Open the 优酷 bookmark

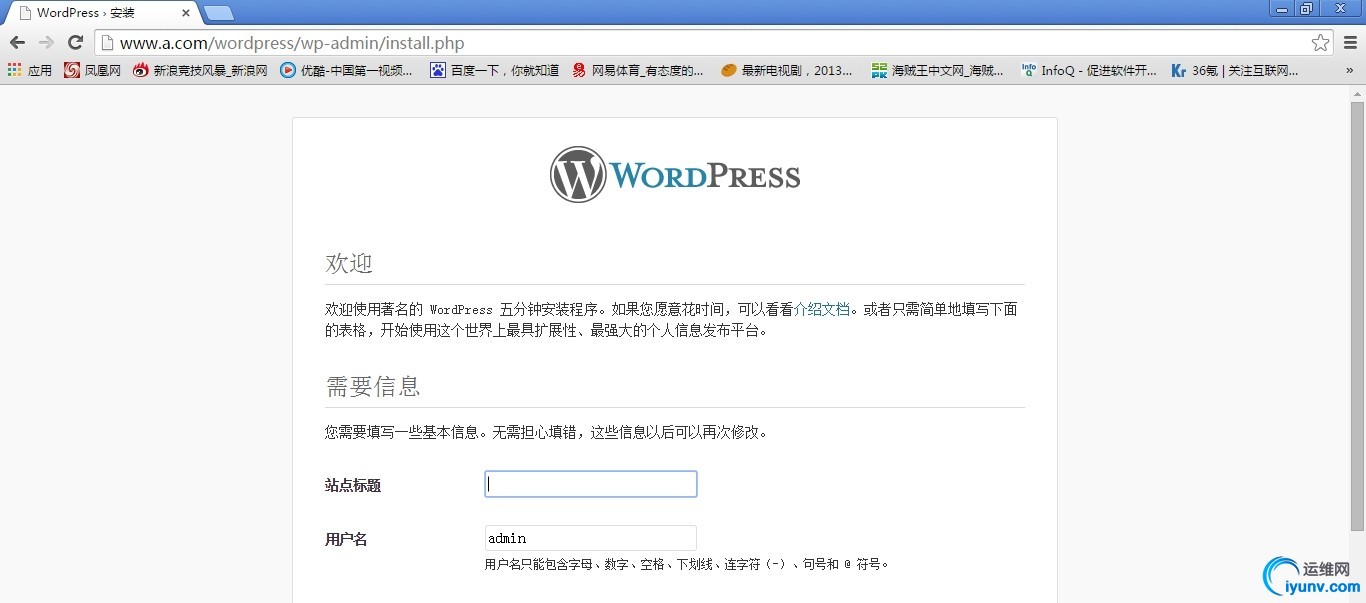(346, 71)
